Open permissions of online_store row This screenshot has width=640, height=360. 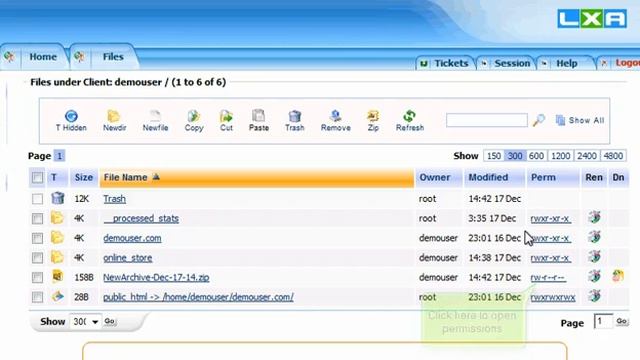(x=550, y=258)
